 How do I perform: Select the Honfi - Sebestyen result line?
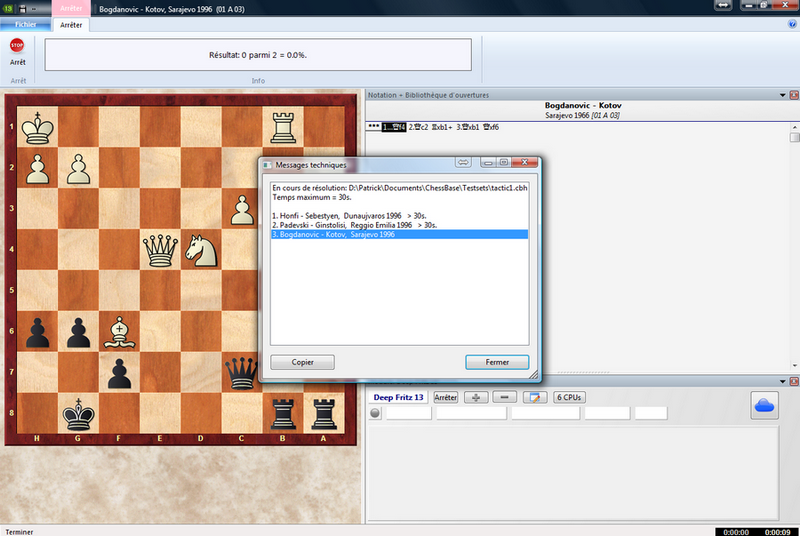349,216
